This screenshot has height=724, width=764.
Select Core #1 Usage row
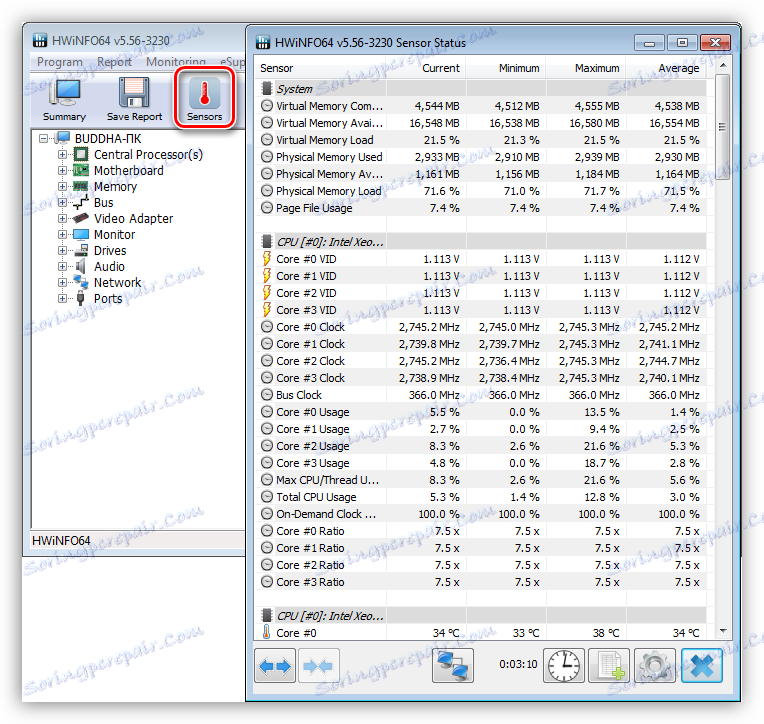coord(481,429)
